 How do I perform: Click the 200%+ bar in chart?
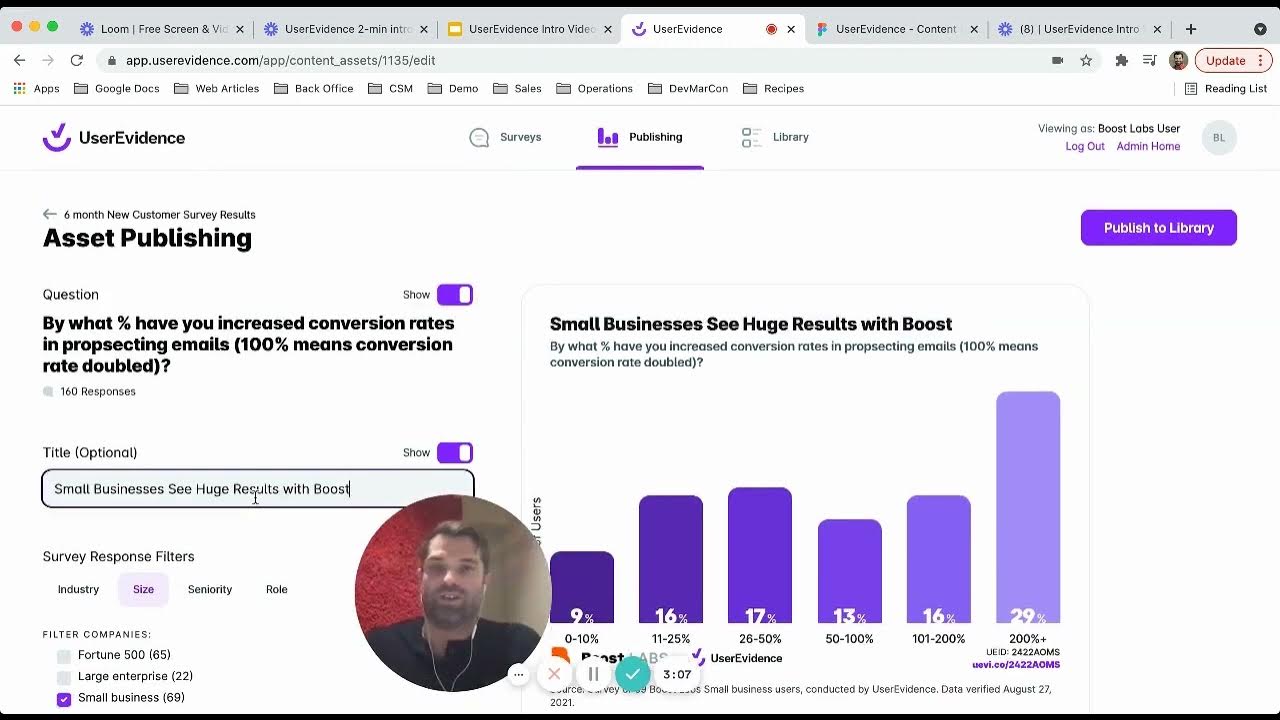(x=1028, y=507)
